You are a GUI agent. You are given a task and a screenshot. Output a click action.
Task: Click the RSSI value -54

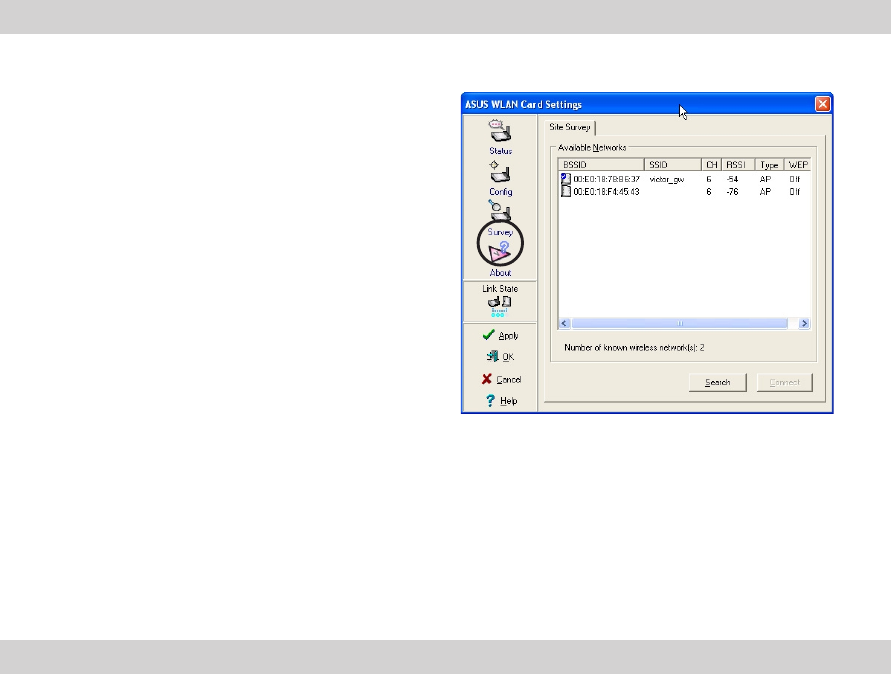coord(732,179)
